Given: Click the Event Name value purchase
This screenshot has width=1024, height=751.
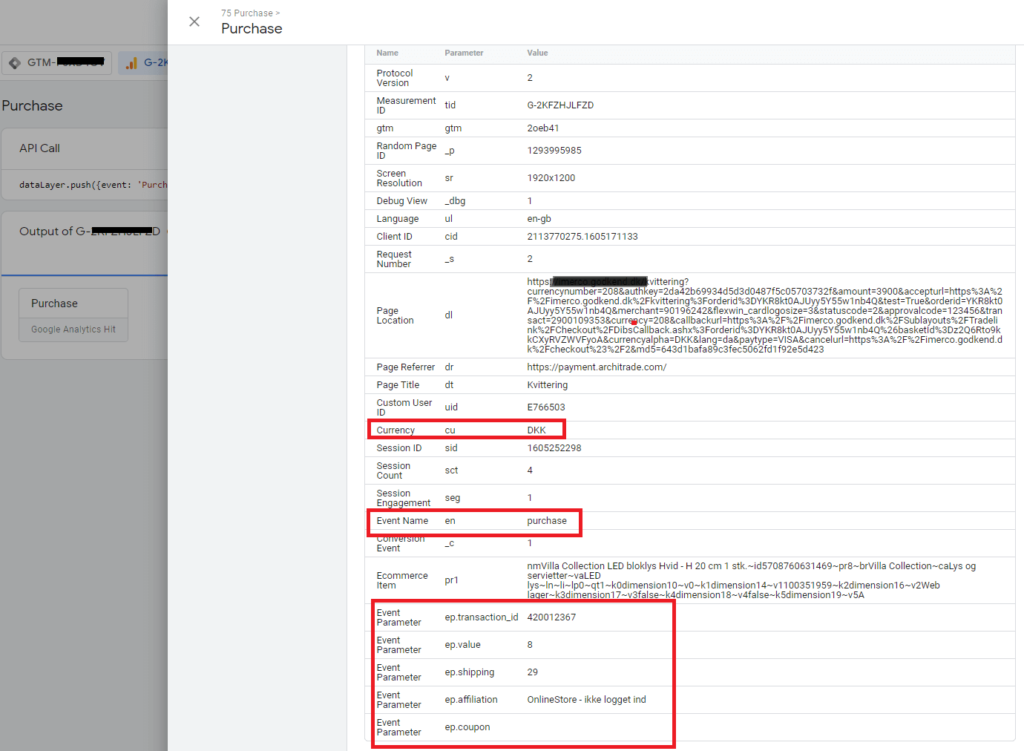Looking at the screenshot, I should click(x=547, y=520).
